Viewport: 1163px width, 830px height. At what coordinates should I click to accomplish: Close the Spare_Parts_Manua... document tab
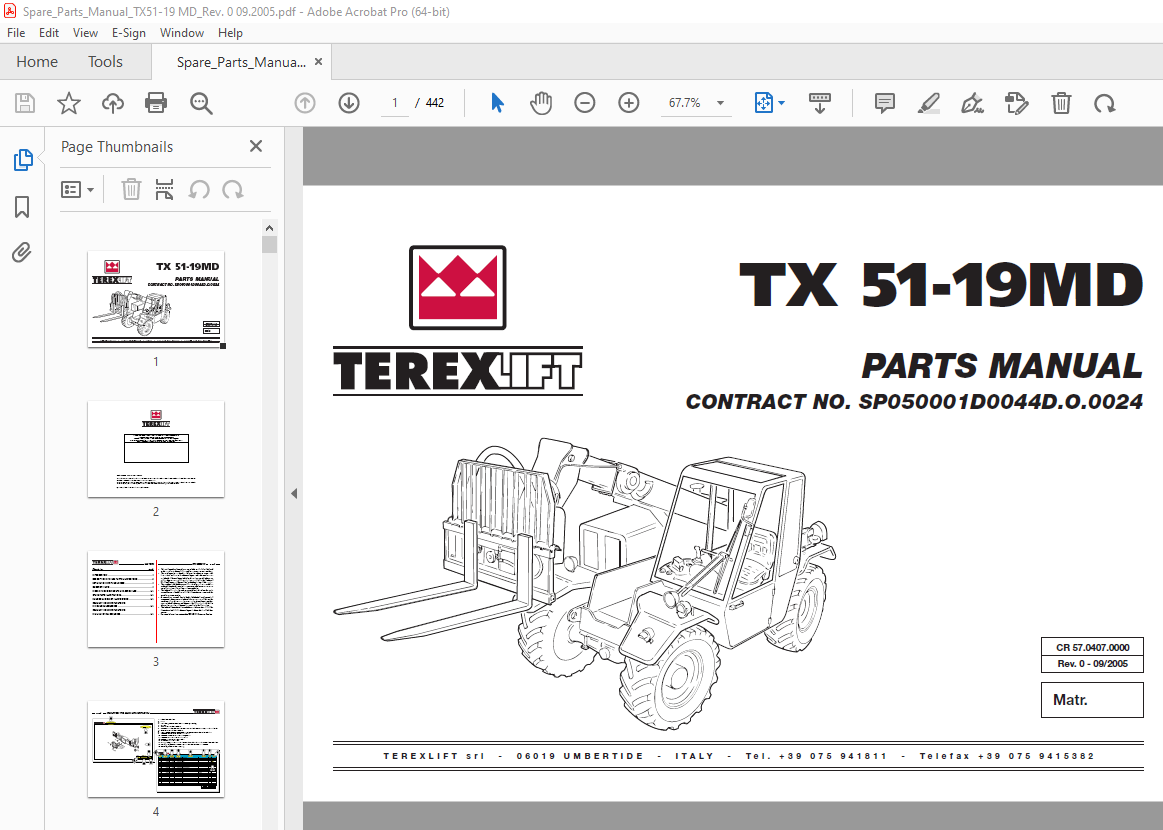(x=318, y=62)
